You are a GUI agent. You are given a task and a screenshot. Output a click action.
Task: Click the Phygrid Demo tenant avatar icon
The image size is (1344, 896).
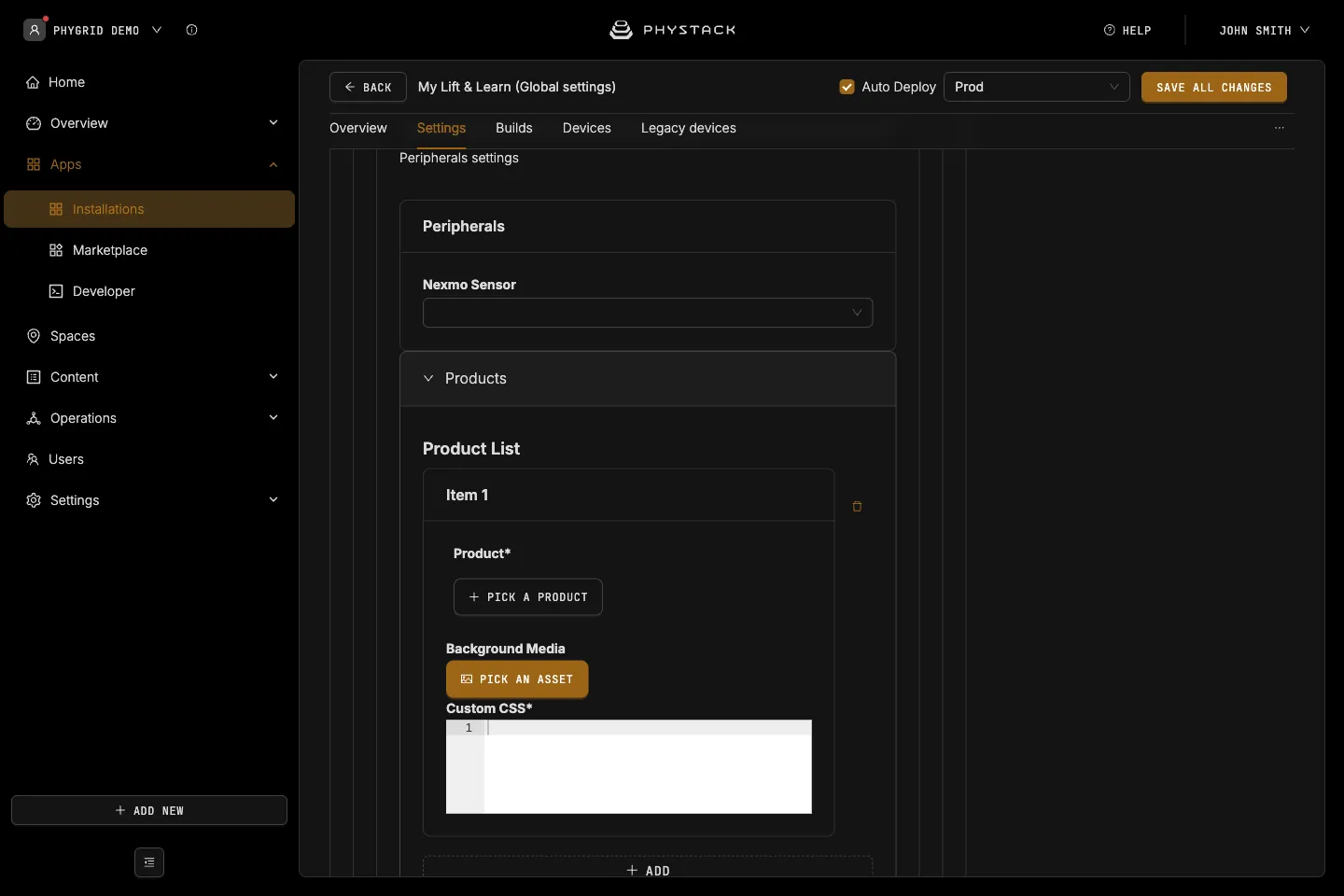[35, 30]
